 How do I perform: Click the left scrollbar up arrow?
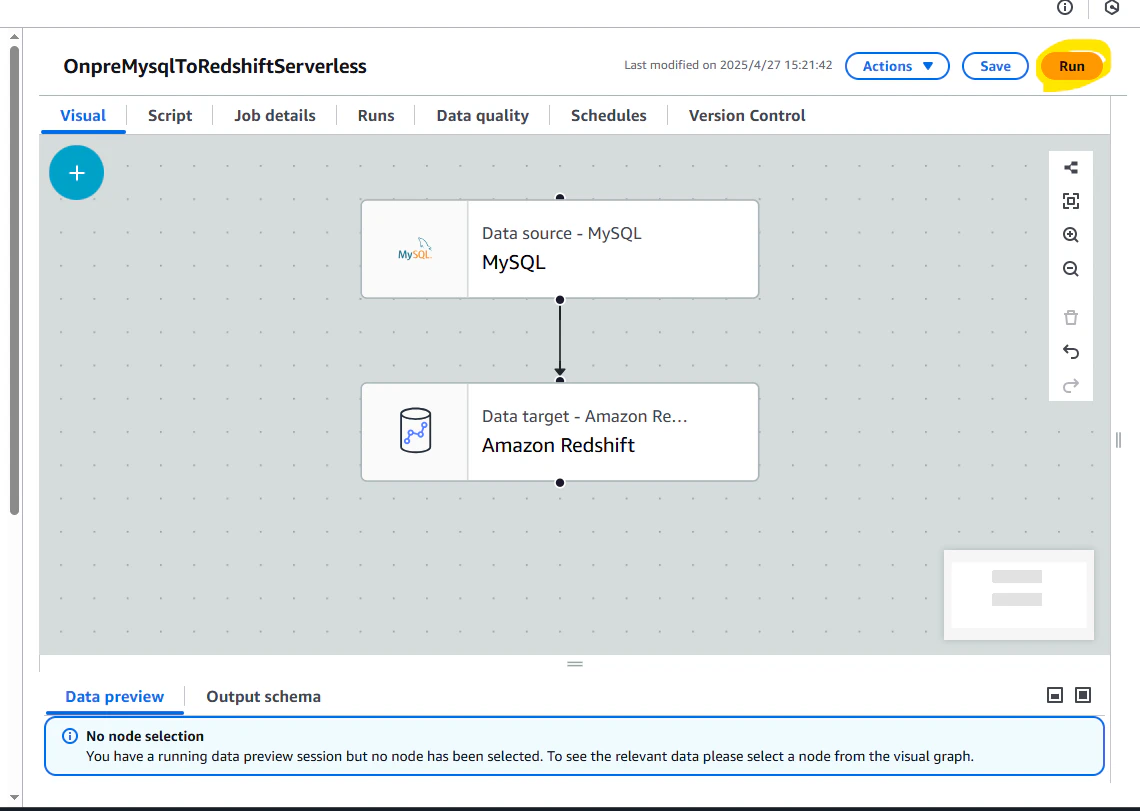point(14,36)
